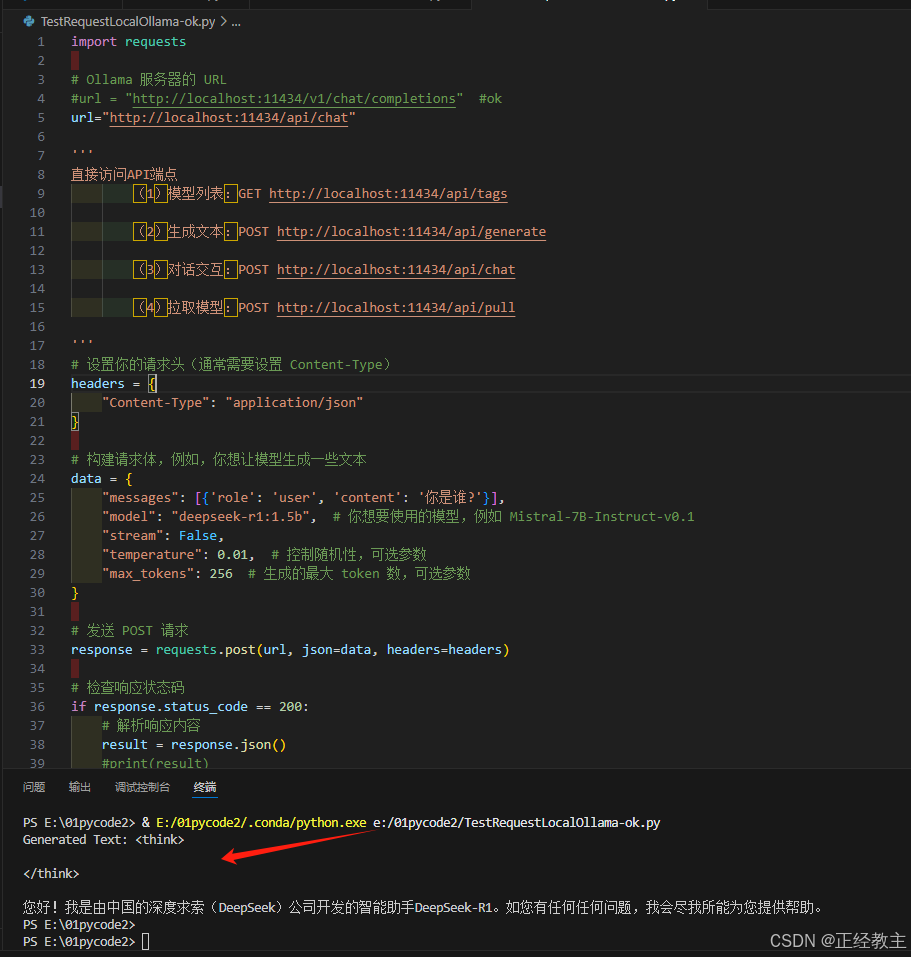Click the breadcrumb ellipsis after the file name
This screenshot has height=957, width=911.
(236, 22)
